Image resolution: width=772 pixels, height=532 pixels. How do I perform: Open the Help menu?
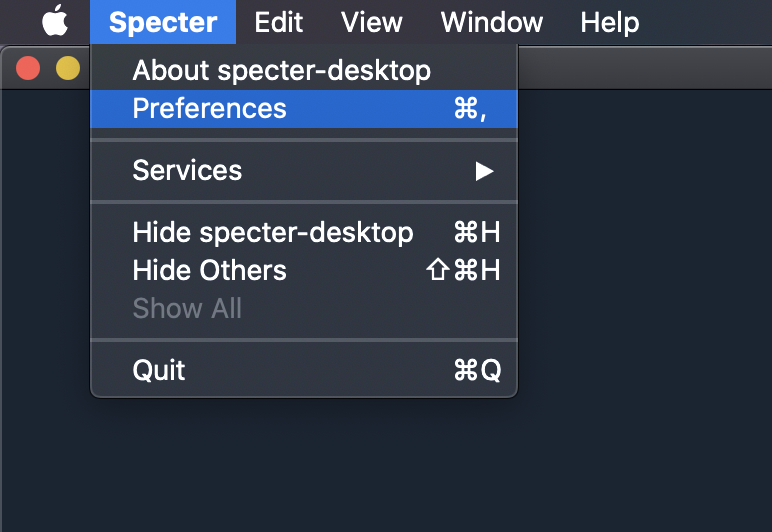pyautogui.click(x=609, y=21)
